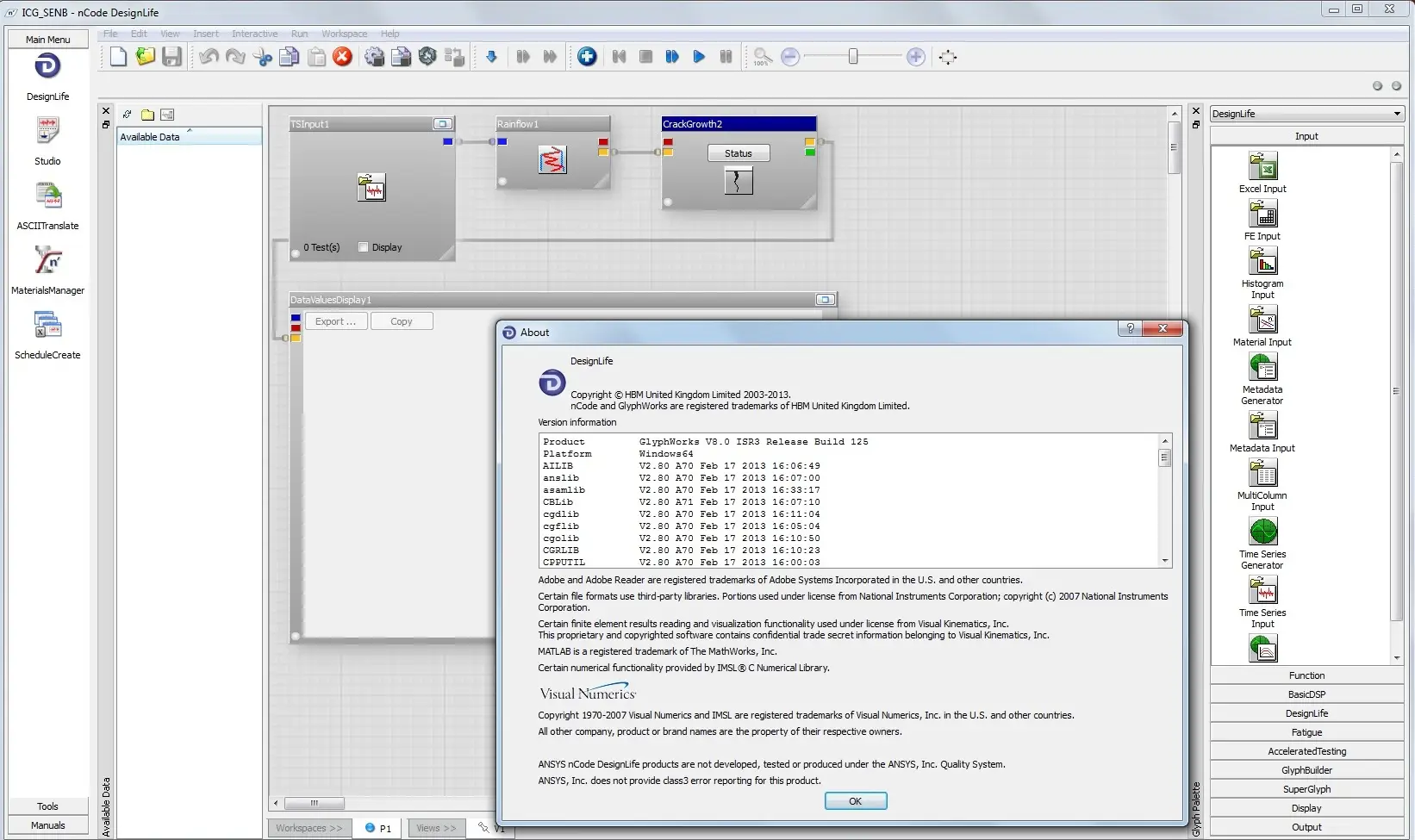Click OK in About dialog
Viewport: 1415px width, 840px height.
click(x=856, y=801)
